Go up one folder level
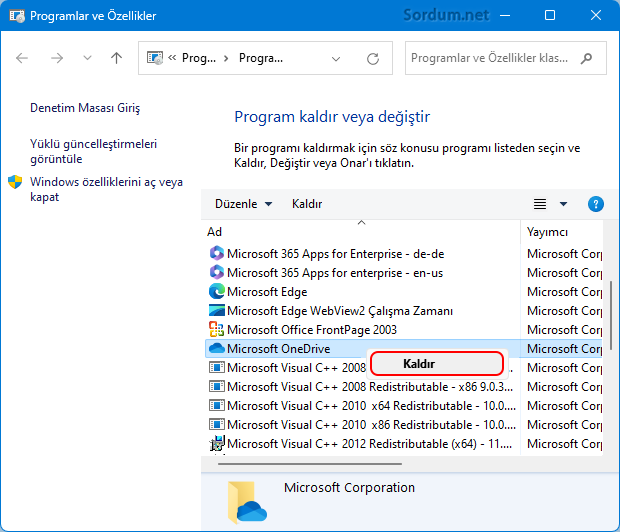This screenshot has height=532, width=620. tap(116, 58)
